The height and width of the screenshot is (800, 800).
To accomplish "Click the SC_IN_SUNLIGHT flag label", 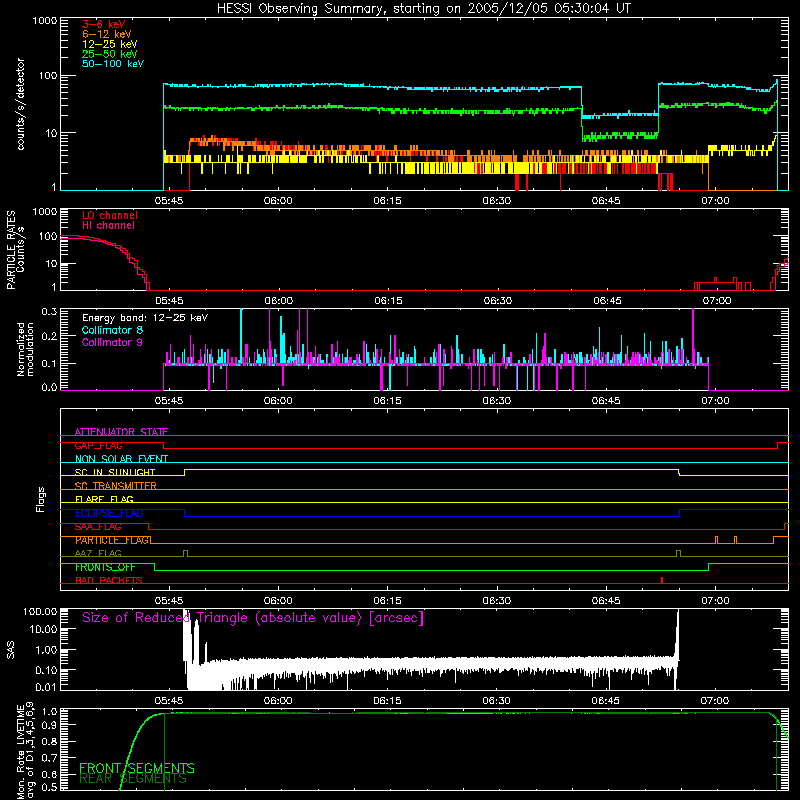I will 115,472.
